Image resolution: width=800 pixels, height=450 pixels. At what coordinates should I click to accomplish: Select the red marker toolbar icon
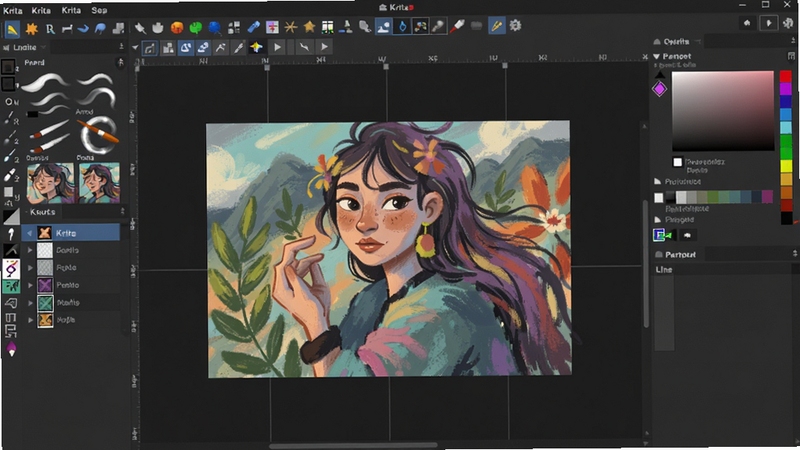click(x=457, y=26)
